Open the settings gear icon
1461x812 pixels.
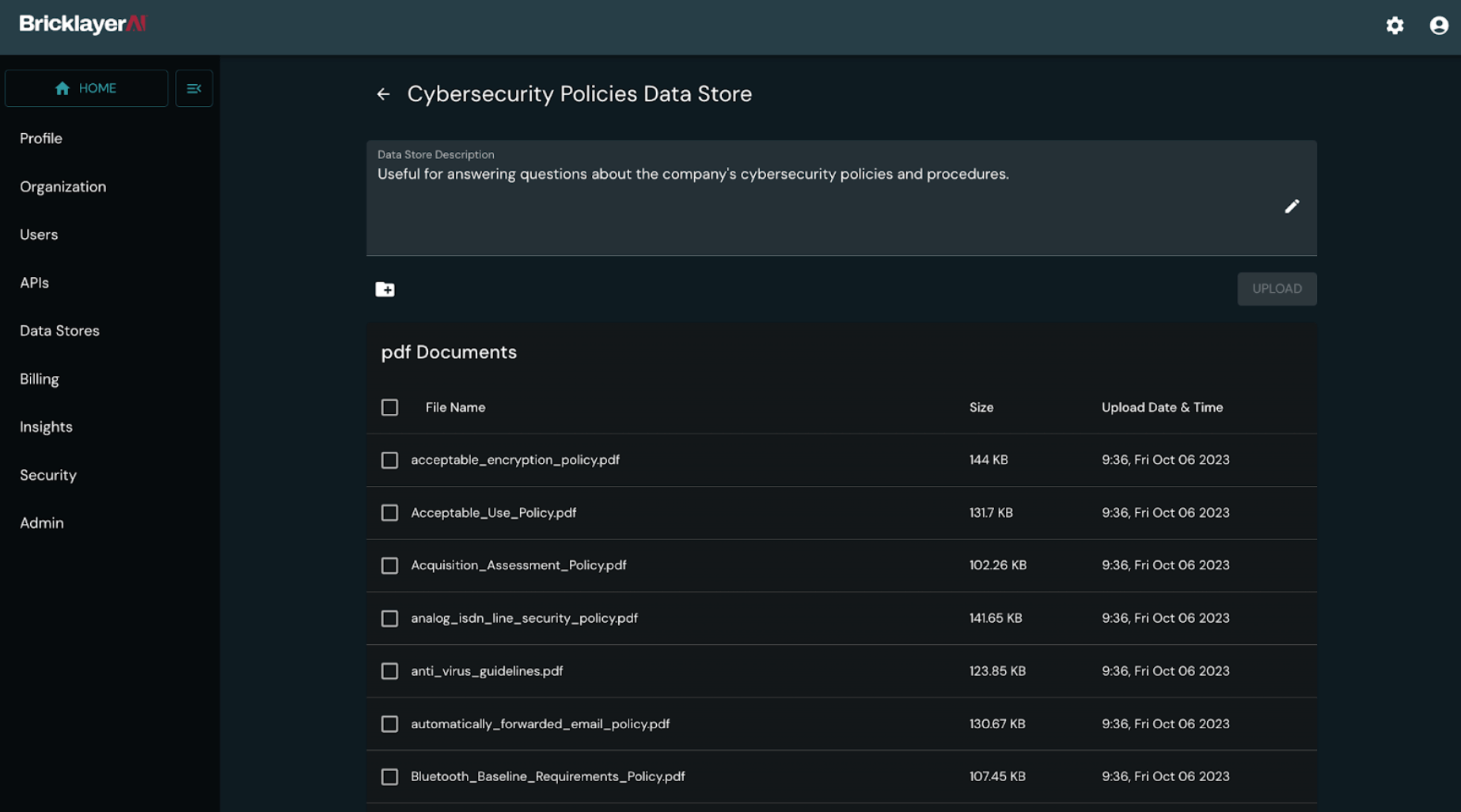(x=1395, y=25)
